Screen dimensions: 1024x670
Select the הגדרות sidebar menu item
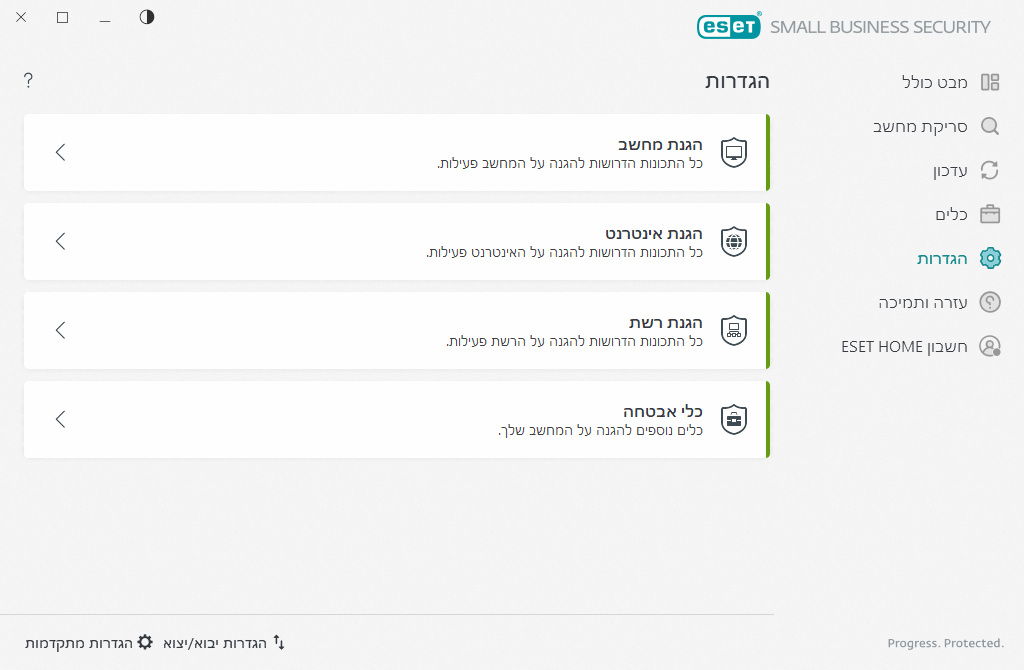[x=942, y=258]
